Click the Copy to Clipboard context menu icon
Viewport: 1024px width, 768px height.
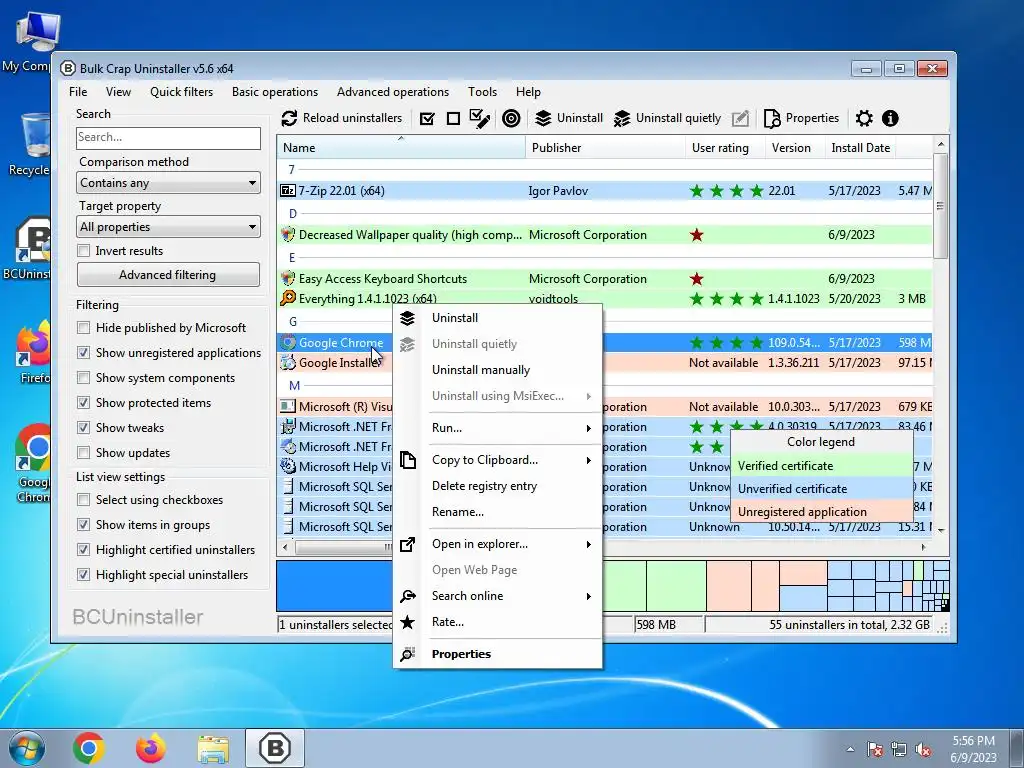pos(408,460)
